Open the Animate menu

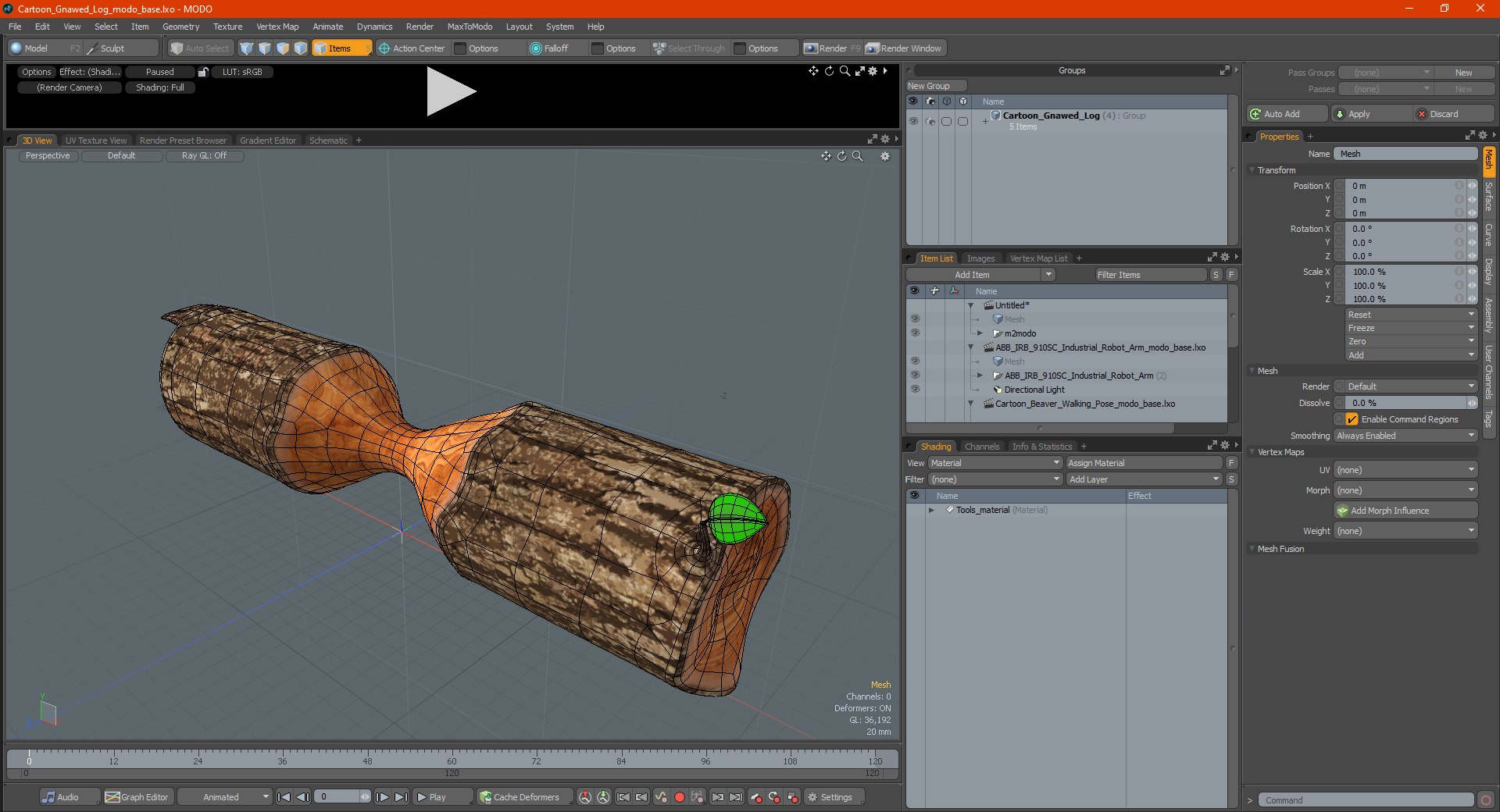[328, 27]
